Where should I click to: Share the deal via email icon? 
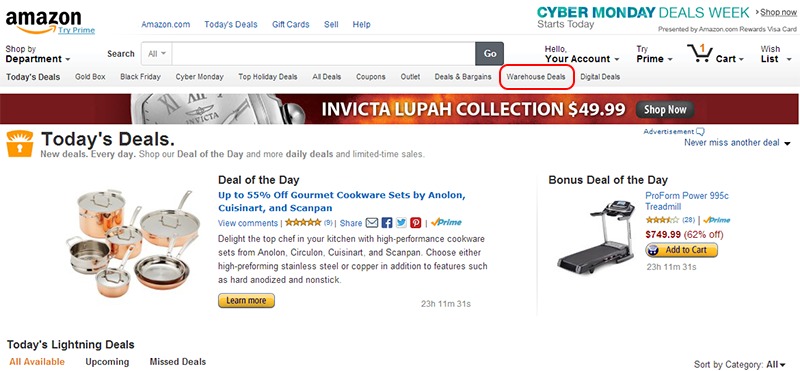pyautogui.click(x=372, y=223)
